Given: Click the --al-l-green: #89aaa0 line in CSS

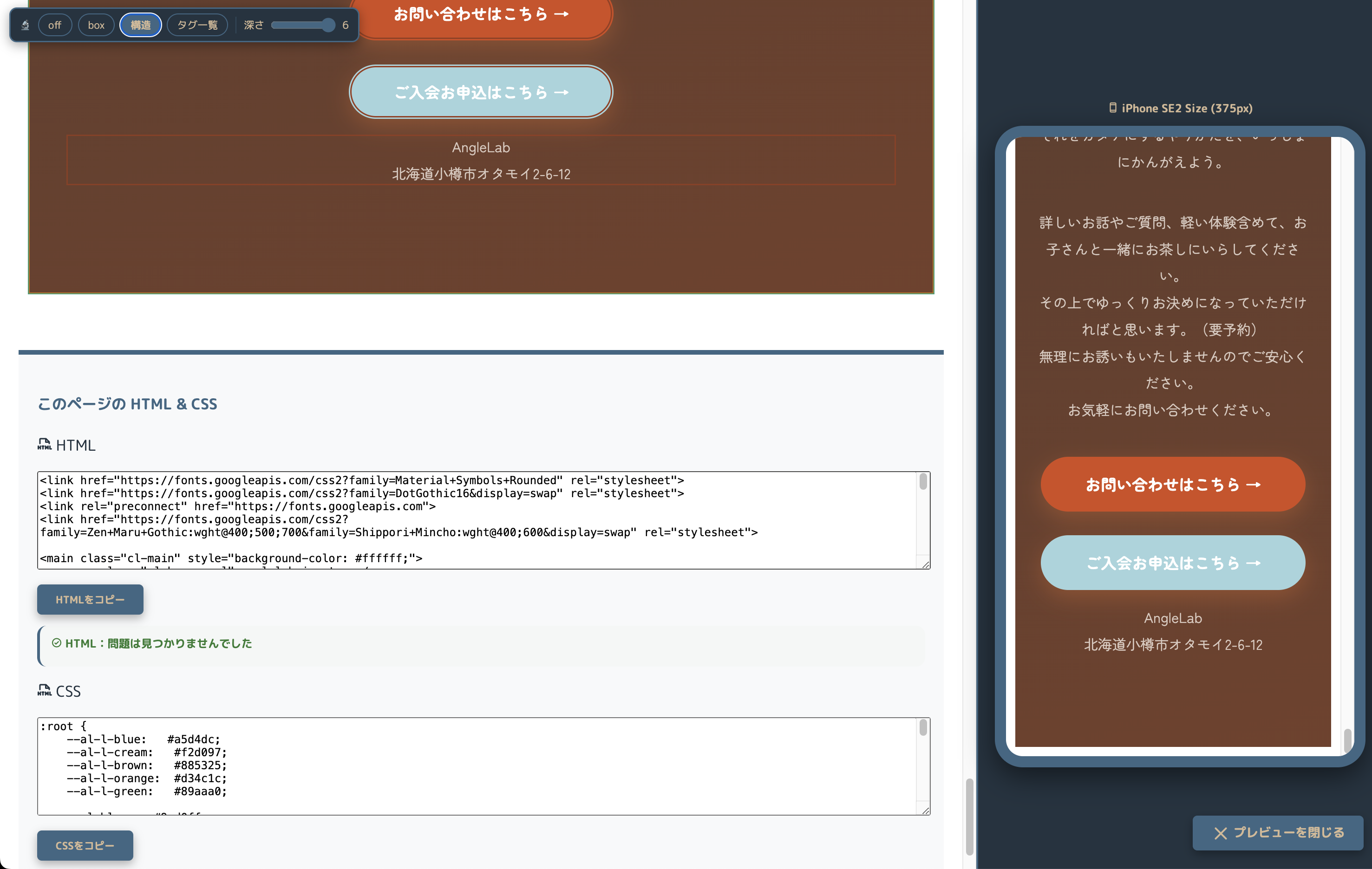Looking at the screenshot, I should click(147, 791).
